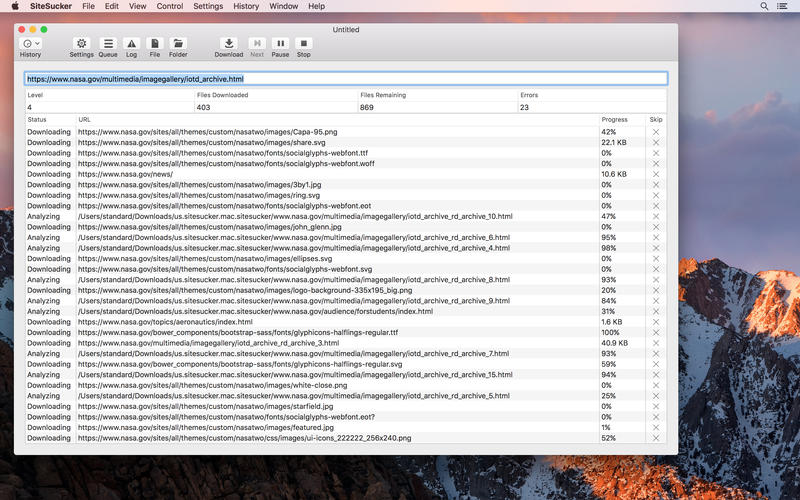Stop the site download
The height and width of the screenshot is (500, 800).
click(x=304, y=44)
